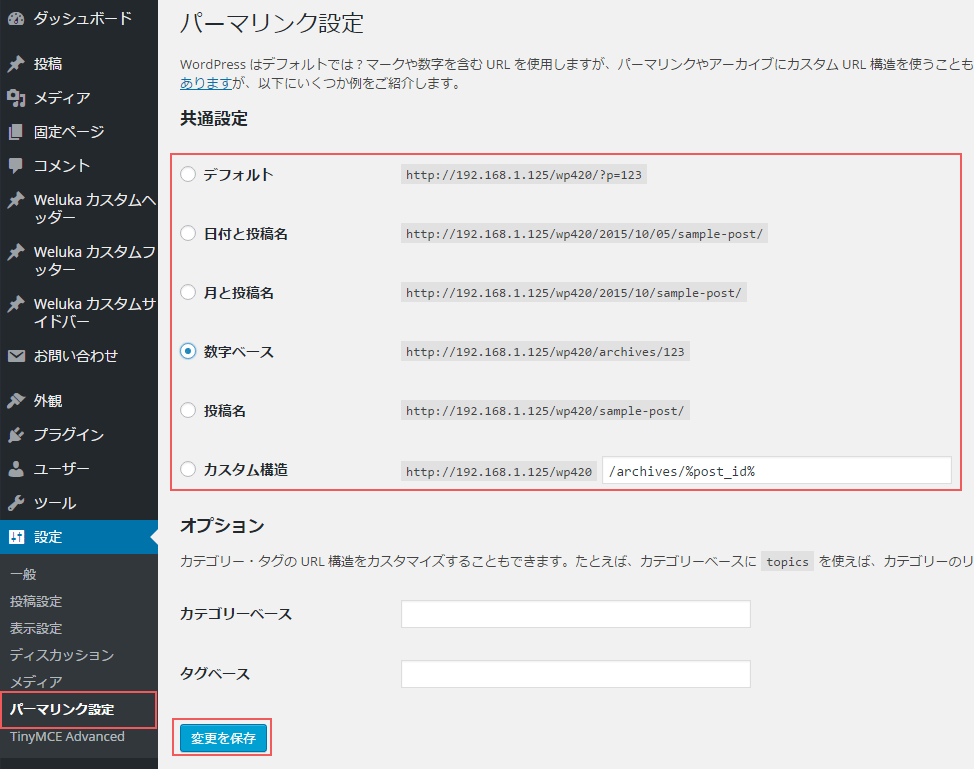The width and height of the screenshot is (974, 769).
Task: Click the speech bubble icon beside コメント
Action: (16, 165)
